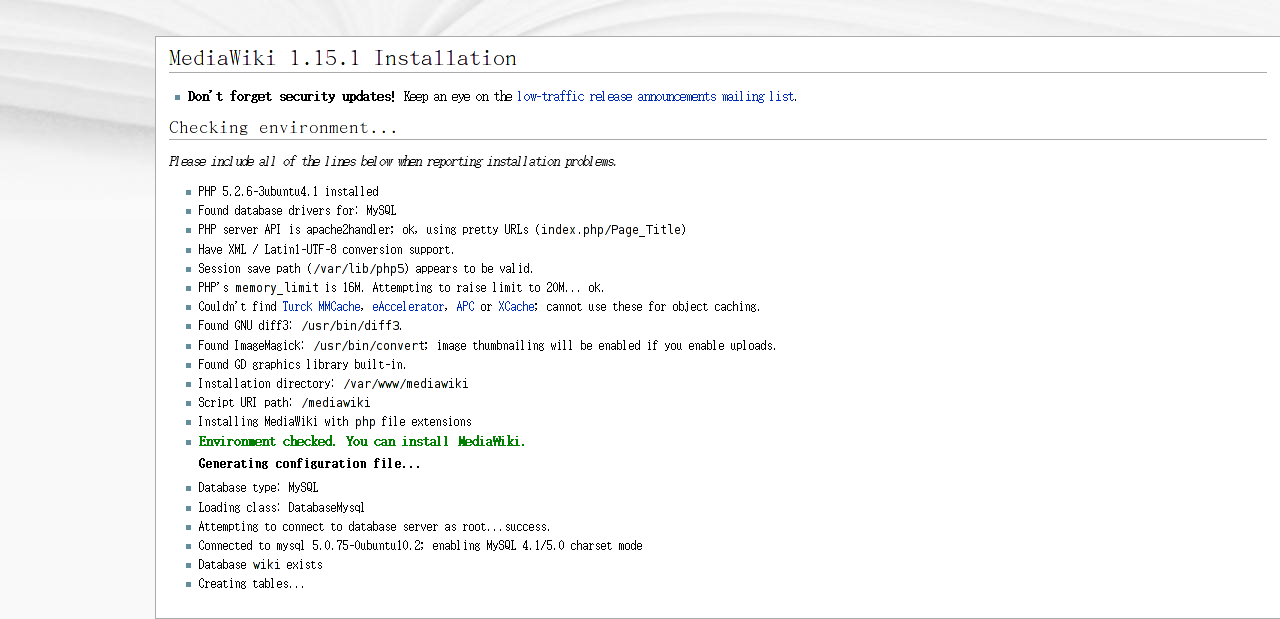Open the XCache link
1280x619 pixels.
516,307
